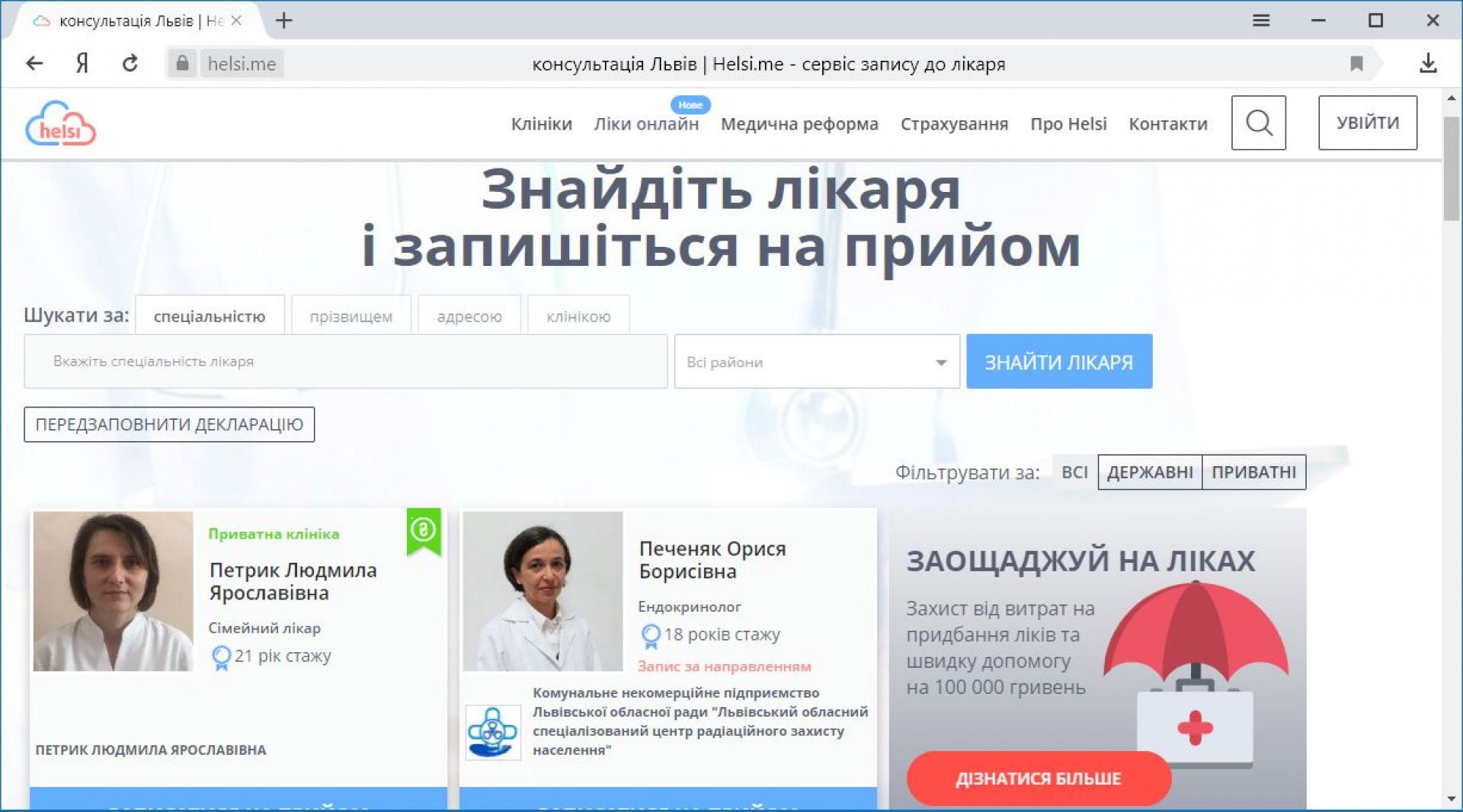
Task: Open browser downloads icon
Action: [1428, 63]
